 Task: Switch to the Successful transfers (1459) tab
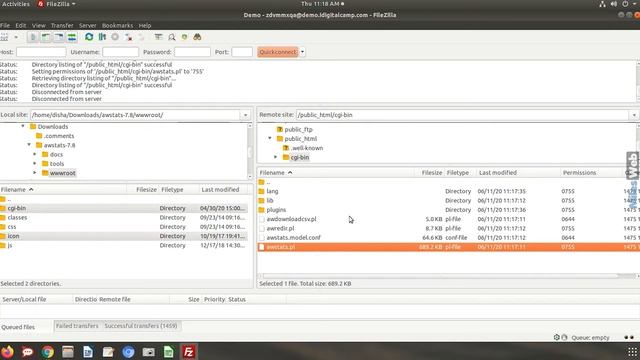point(141,326)
